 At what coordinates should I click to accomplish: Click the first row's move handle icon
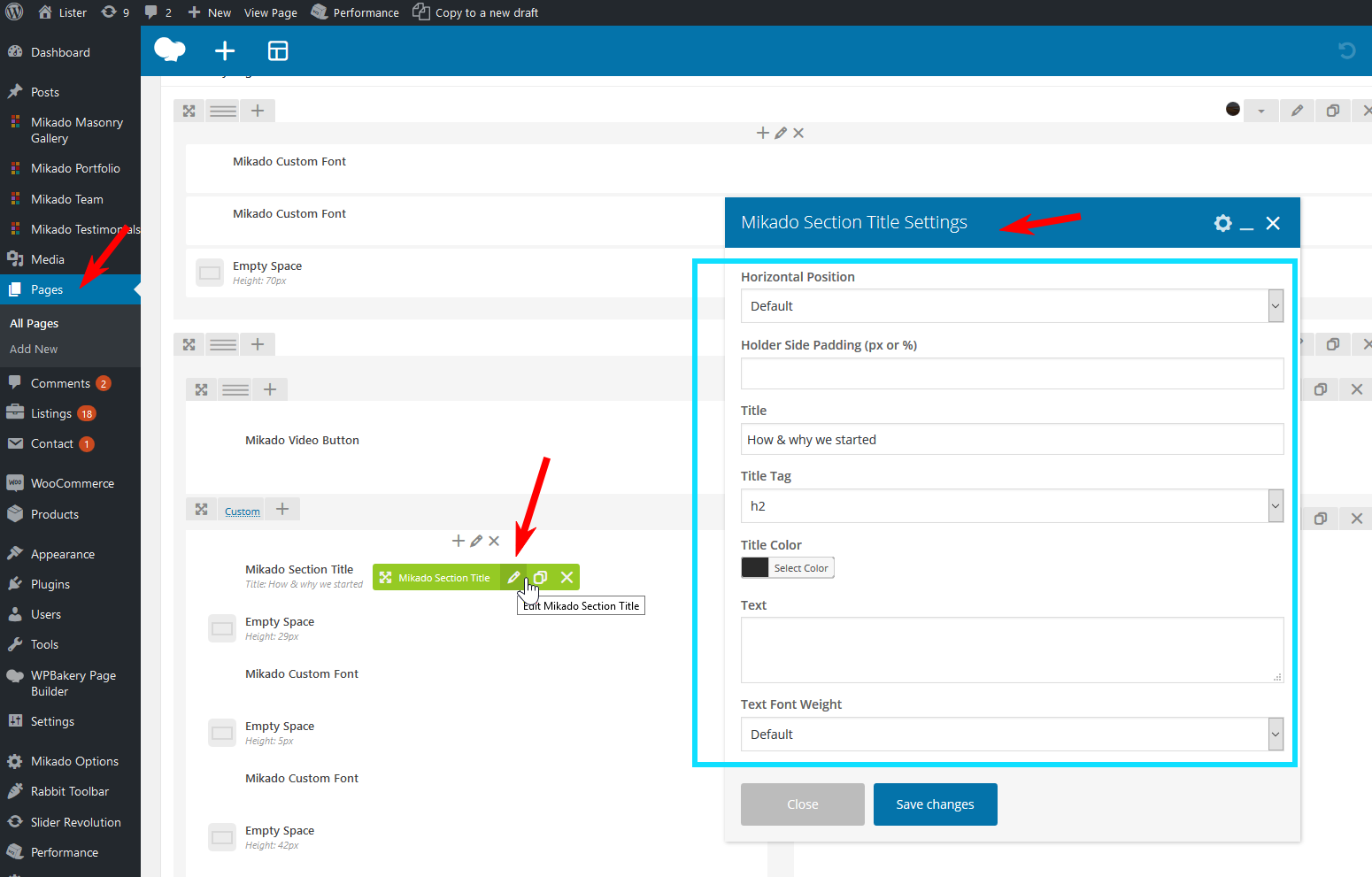pos(189,111)
